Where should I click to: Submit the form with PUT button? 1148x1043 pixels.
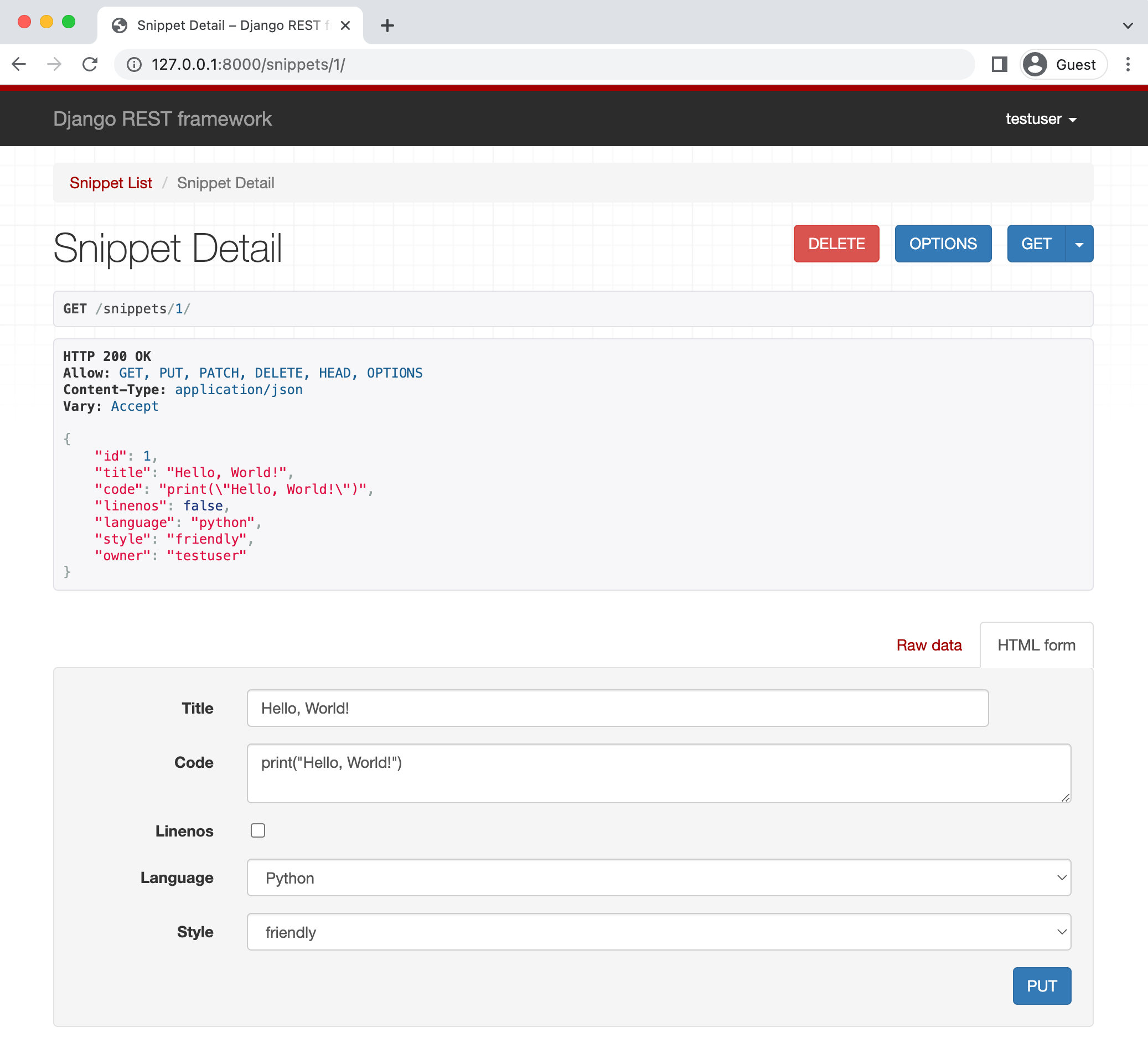point(1042,985)
